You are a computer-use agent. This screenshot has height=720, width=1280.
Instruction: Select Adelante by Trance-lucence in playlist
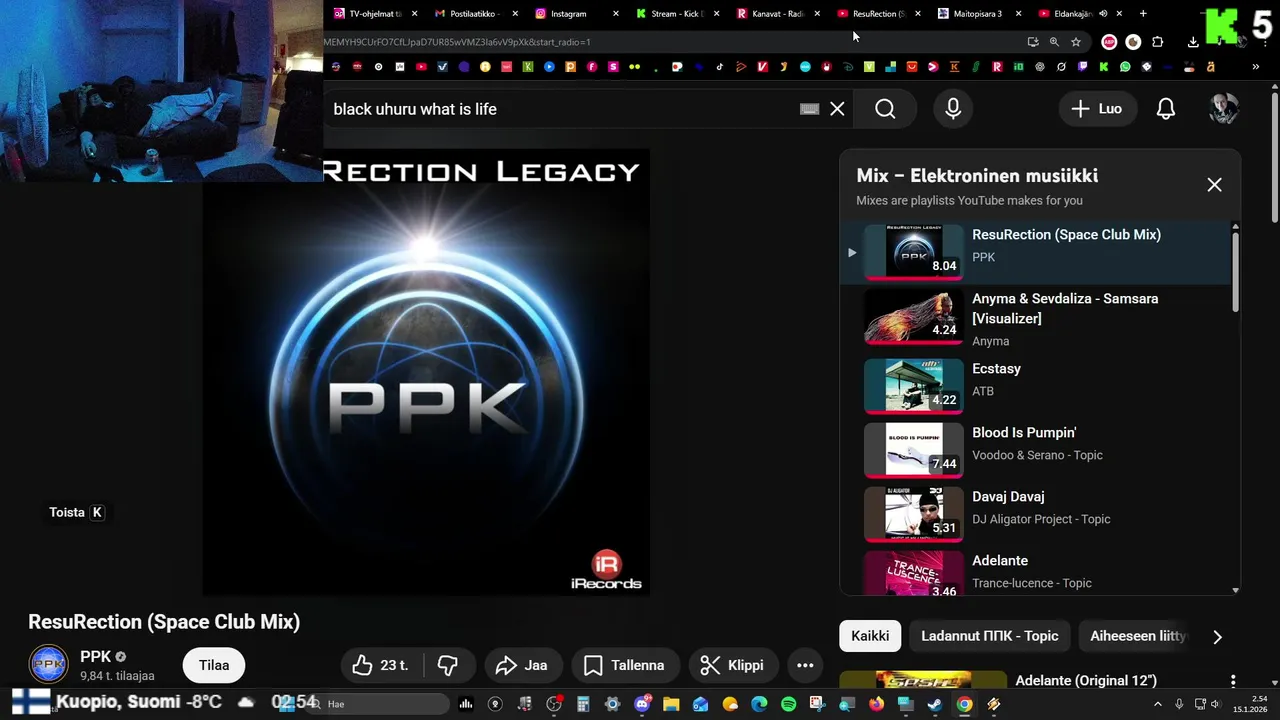(1035, 573)
